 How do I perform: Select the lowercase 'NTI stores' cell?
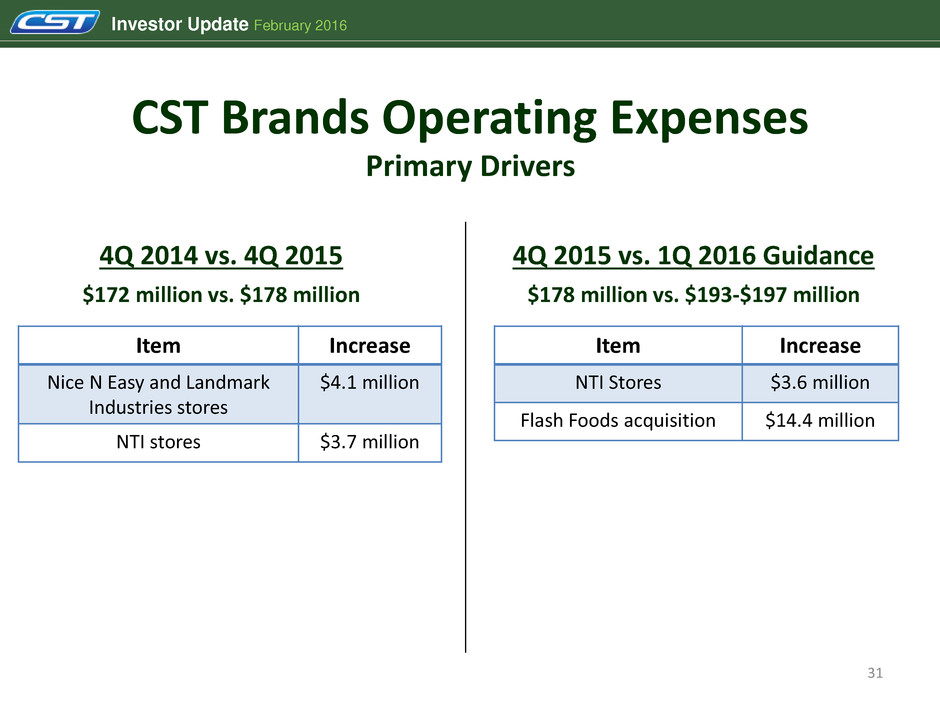coord(158,442)
